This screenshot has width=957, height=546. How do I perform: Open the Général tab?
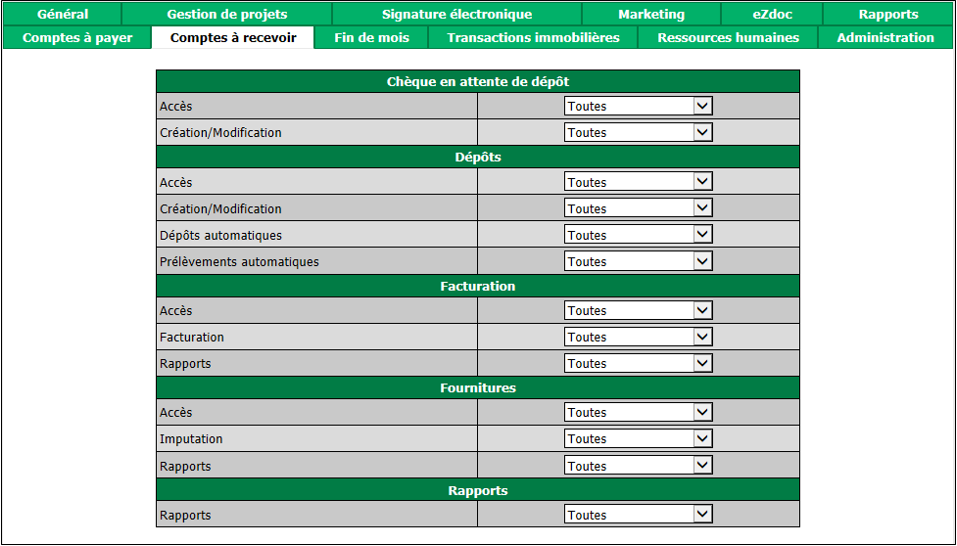pos(62,14)
